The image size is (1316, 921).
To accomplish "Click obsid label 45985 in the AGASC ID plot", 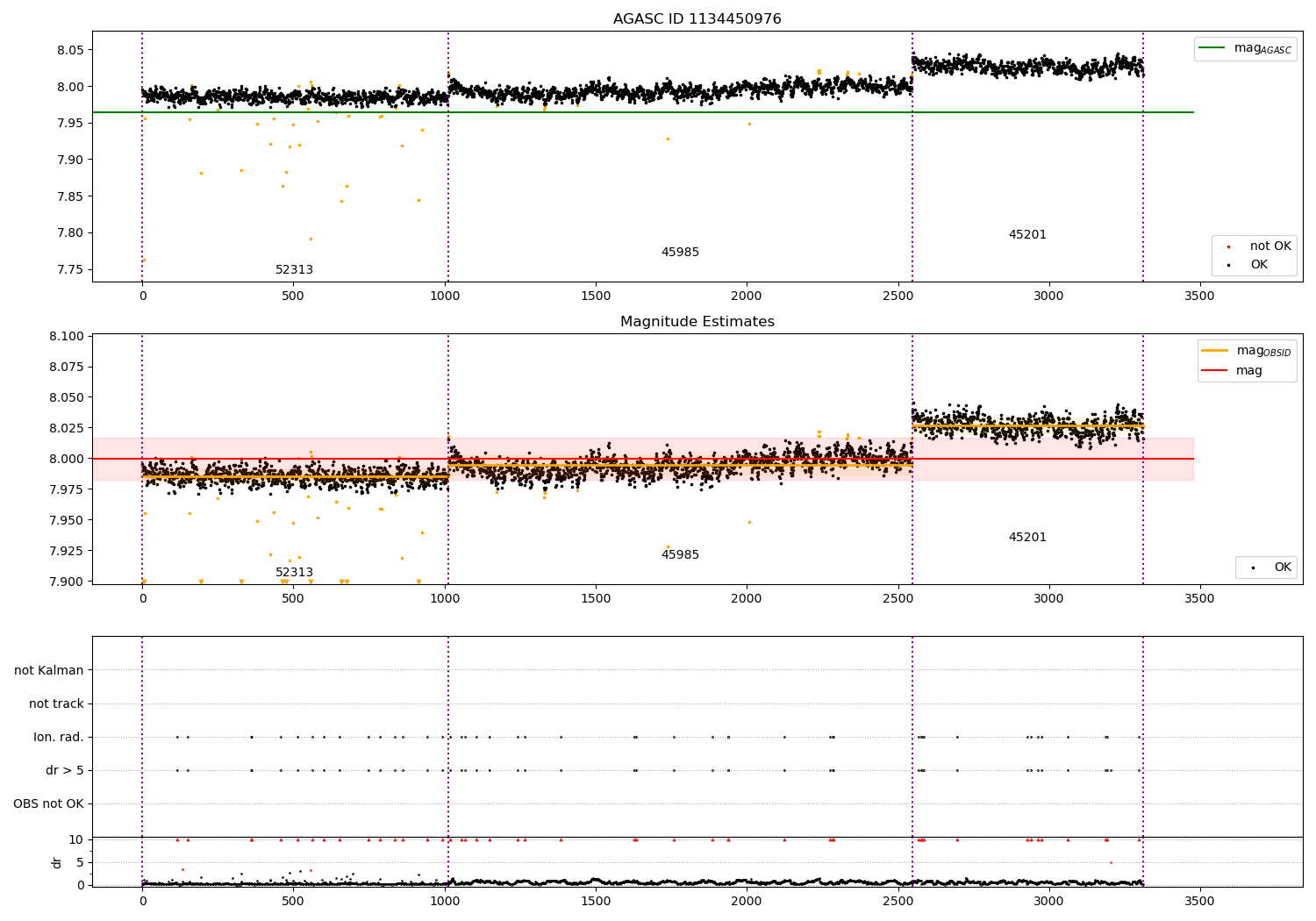I will [680, 253].
